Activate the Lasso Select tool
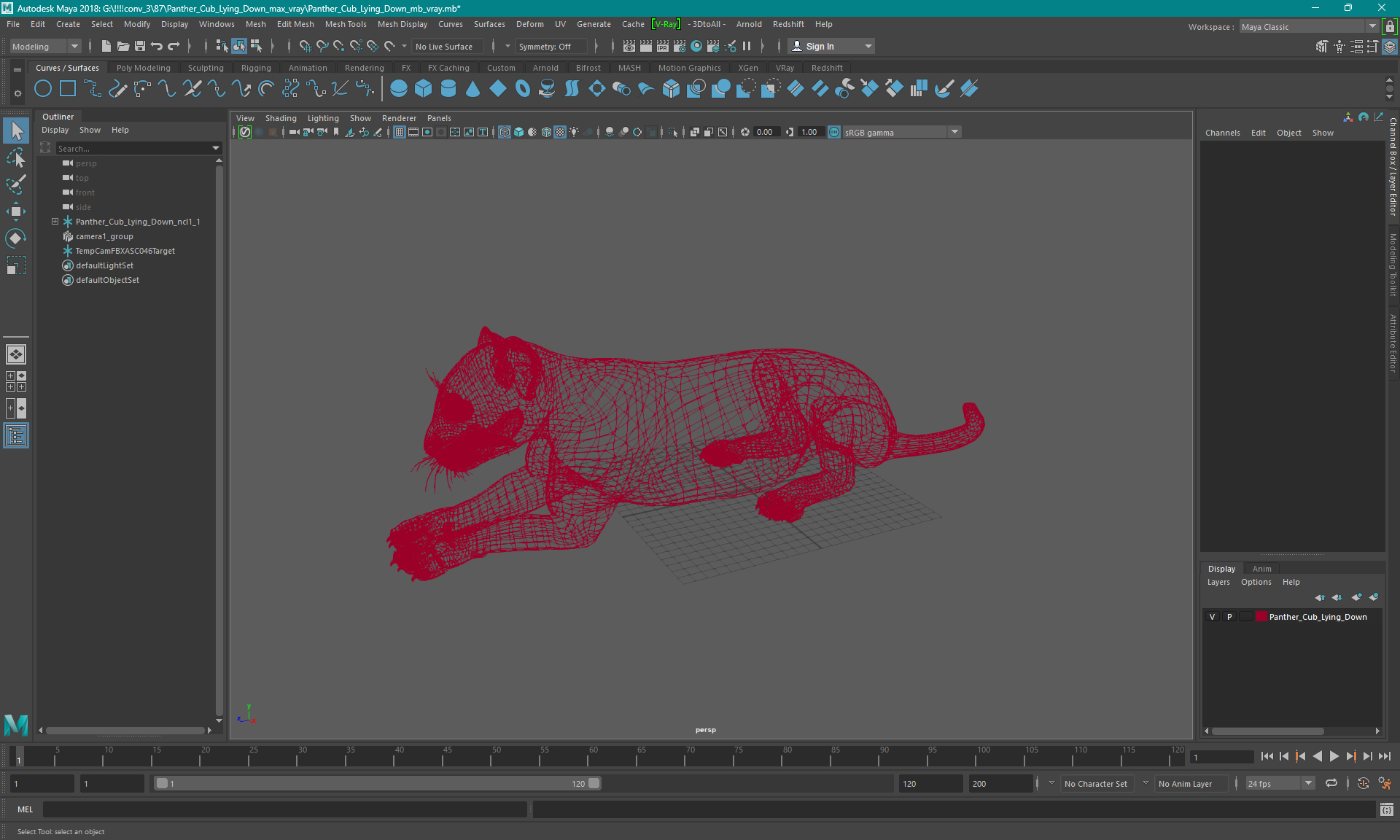 (x=16, y=157)
